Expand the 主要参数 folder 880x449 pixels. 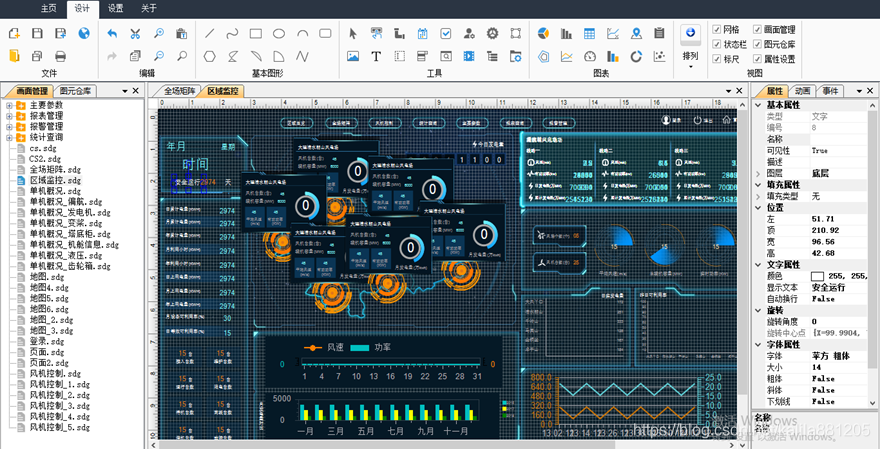click(10, 105)
